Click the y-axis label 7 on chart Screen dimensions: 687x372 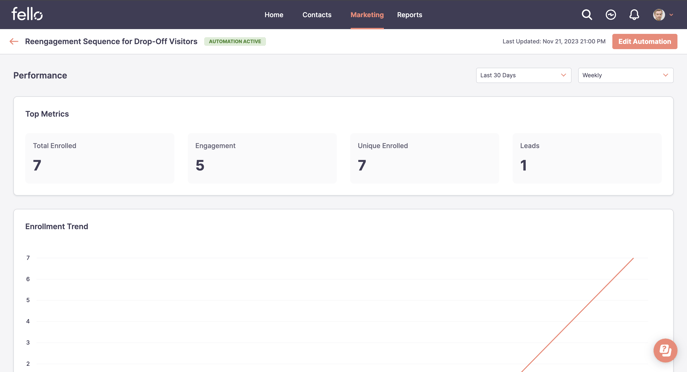(x=28, y=258)
